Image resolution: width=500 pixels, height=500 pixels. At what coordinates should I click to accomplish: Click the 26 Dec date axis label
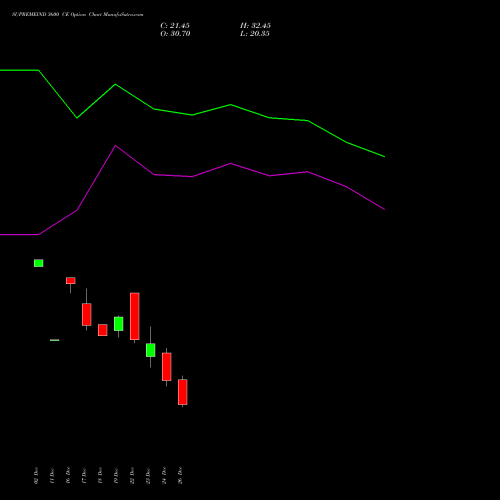point(180,476)
